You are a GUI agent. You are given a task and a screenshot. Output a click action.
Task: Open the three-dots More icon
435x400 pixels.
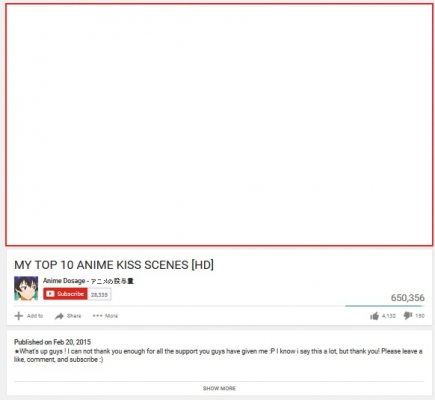pyautogui.click(x=97, y=316)
